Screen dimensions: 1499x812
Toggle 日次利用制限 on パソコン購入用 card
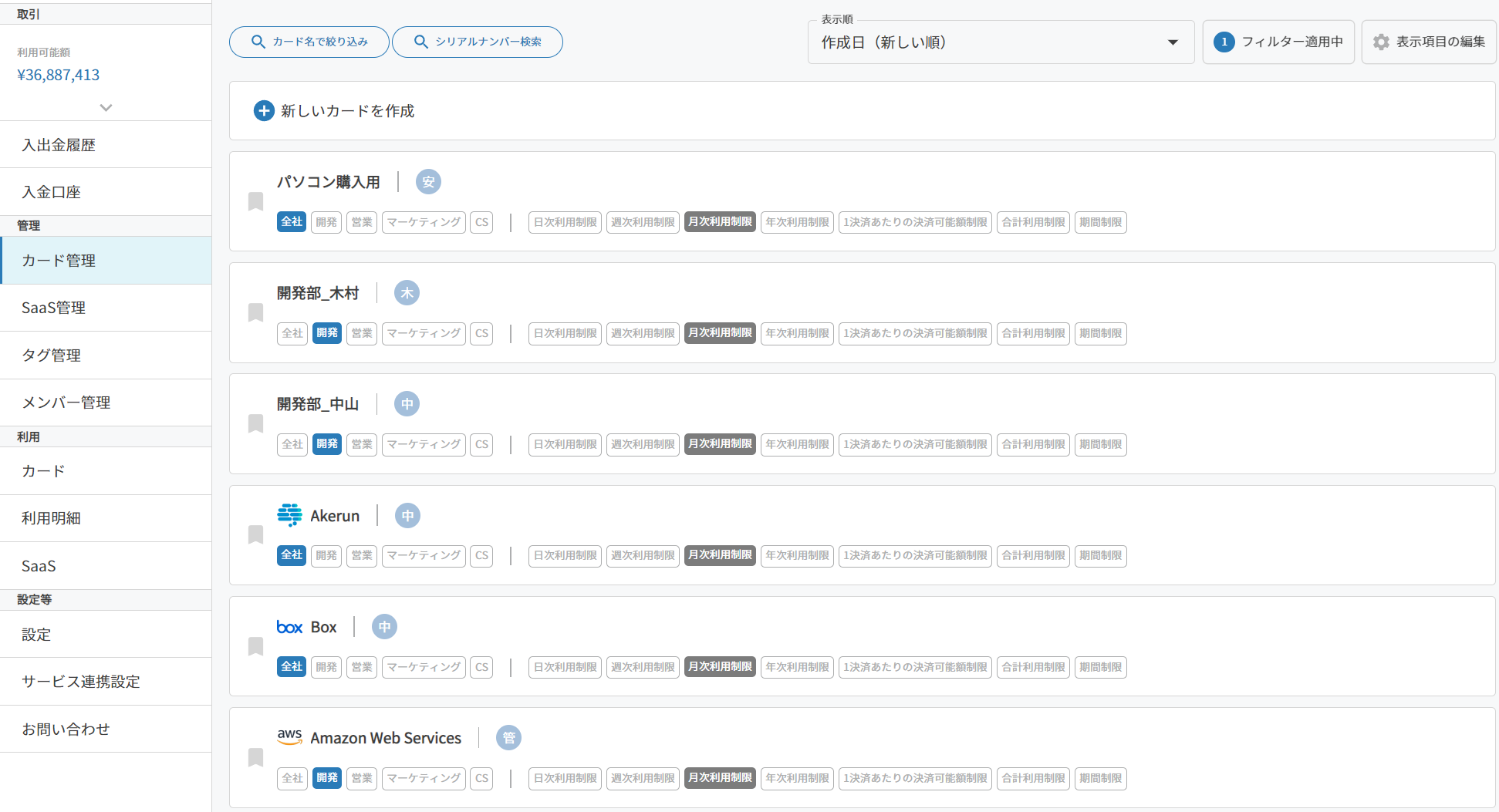(x=565, y=222)
